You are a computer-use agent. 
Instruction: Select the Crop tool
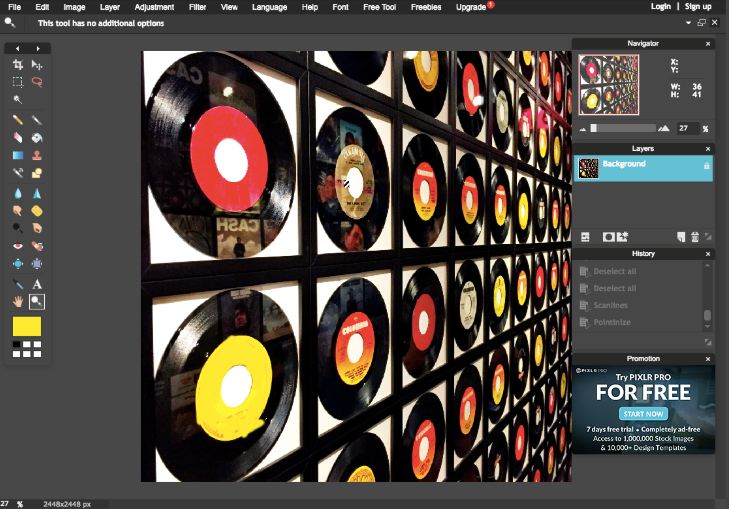pyautogui.click(x=18, y=64)
